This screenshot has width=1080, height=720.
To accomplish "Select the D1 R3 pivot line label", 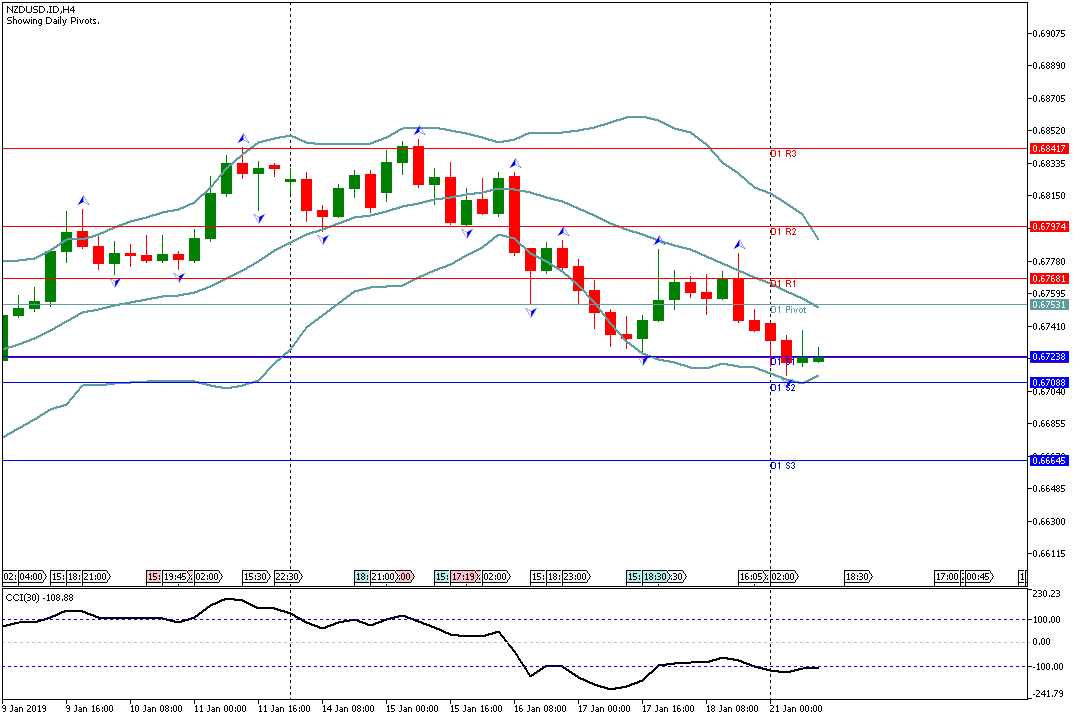I will (783, 155).
